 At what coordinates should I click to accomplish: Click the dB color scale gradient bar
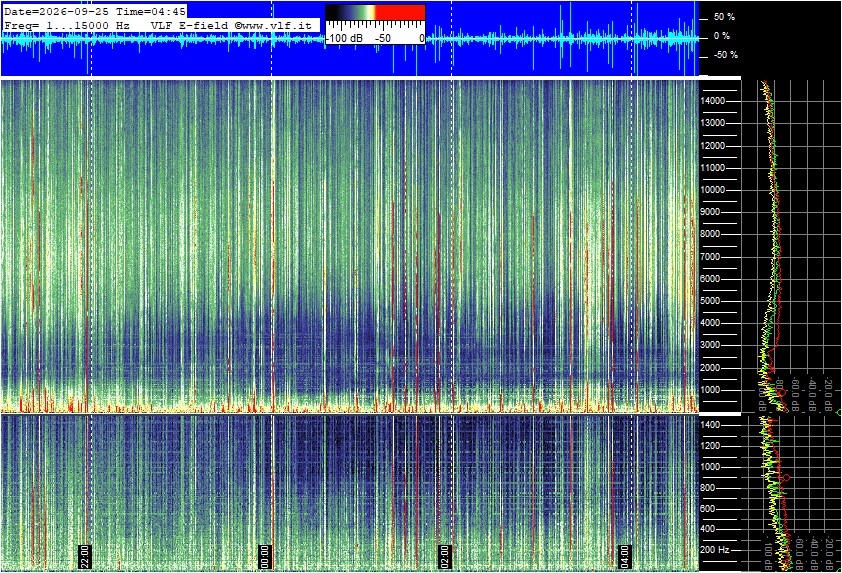click(x=375, y=13)
